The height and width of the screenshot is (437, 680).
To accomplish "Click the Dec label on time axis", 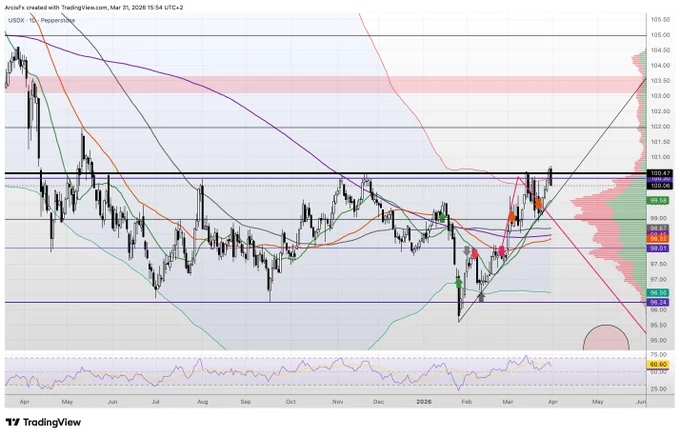I will pyautogui.click(x=379, y=402).
